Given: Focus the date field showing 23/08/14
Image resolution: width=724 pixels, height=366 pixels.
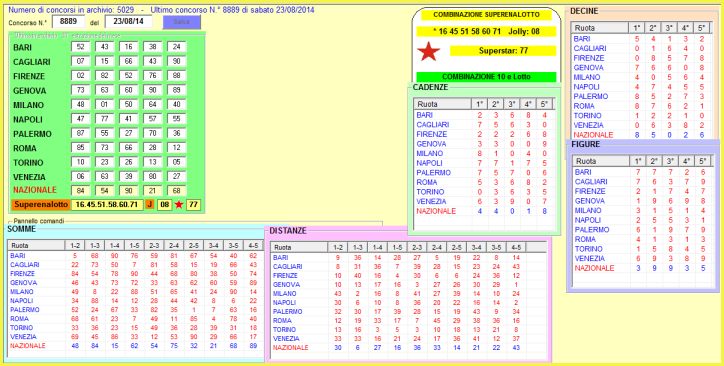Looking at the screenshot, I should pos(128,22).
